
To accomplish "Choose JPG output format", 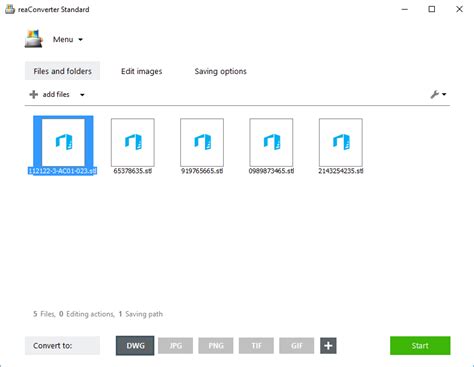I will (176, 346).
